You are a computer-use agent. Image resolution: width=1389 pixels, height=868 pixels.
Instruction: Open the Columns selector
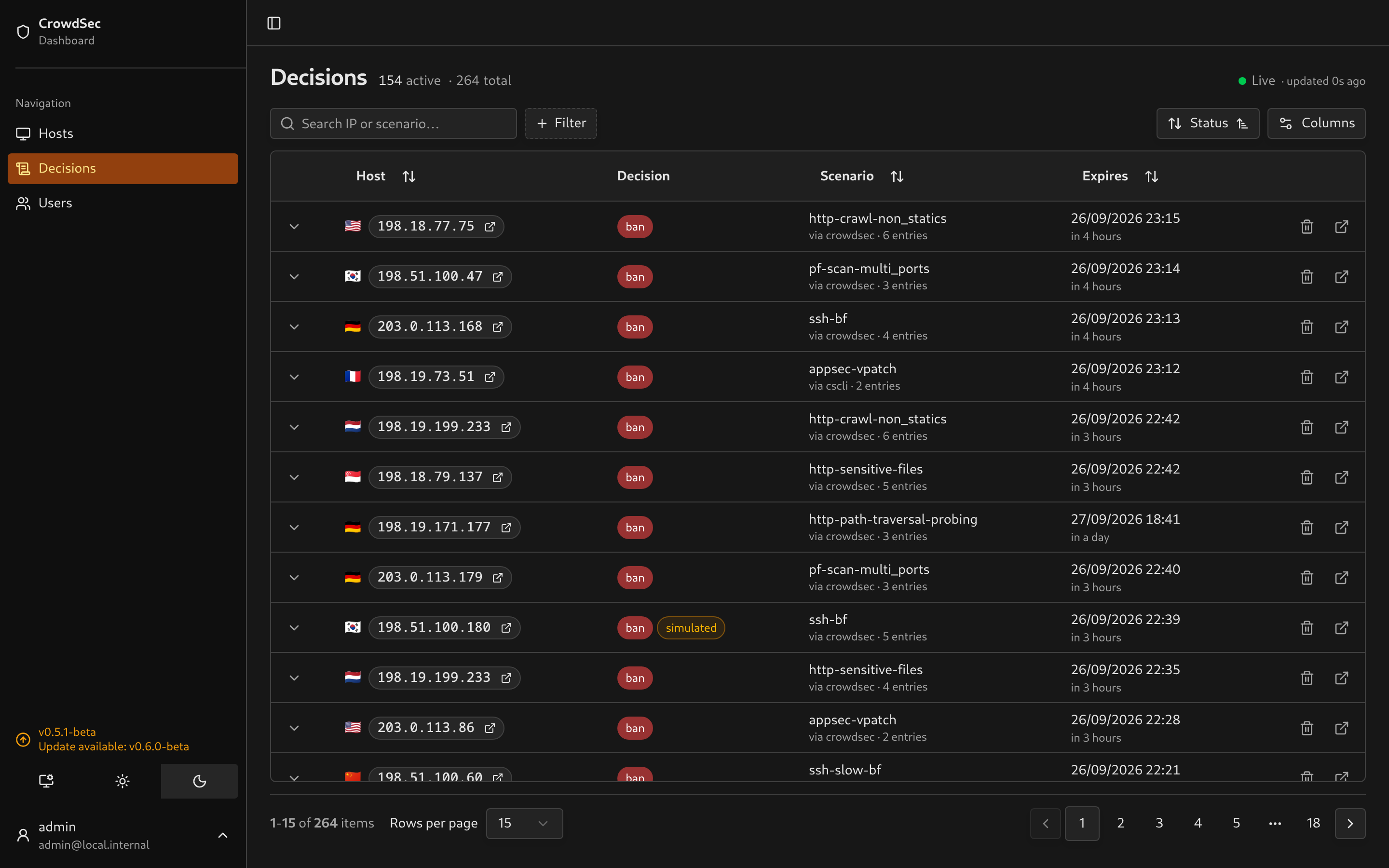(x=1316, y=123)
